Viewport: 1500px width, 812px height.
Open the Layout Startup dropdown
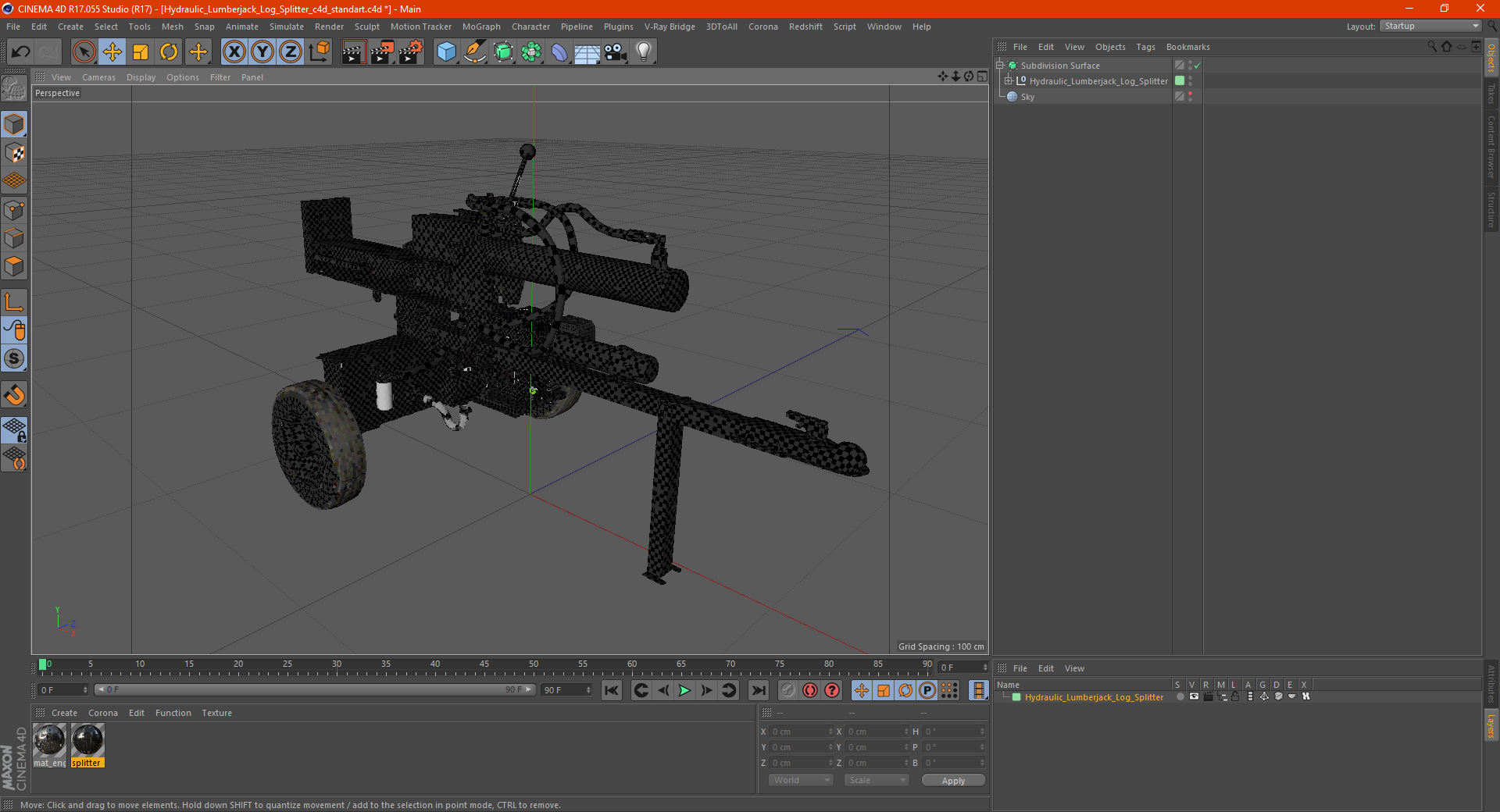tap(1430, 26)
